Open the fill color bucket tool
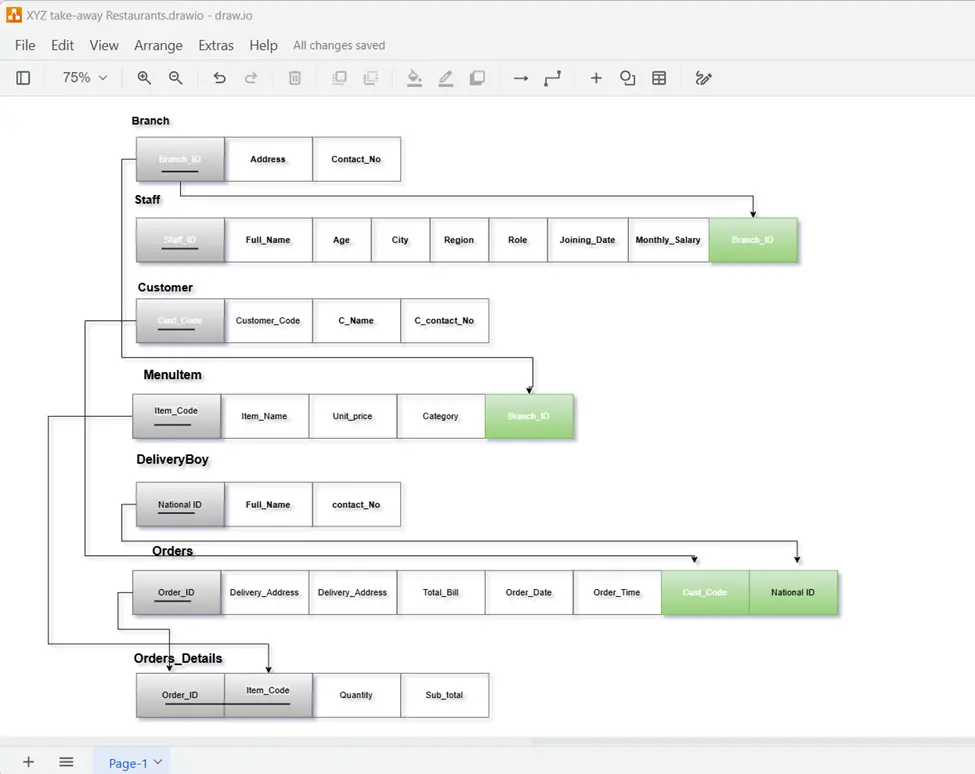The width and height of the screenshot is (975, 774). 414,78
